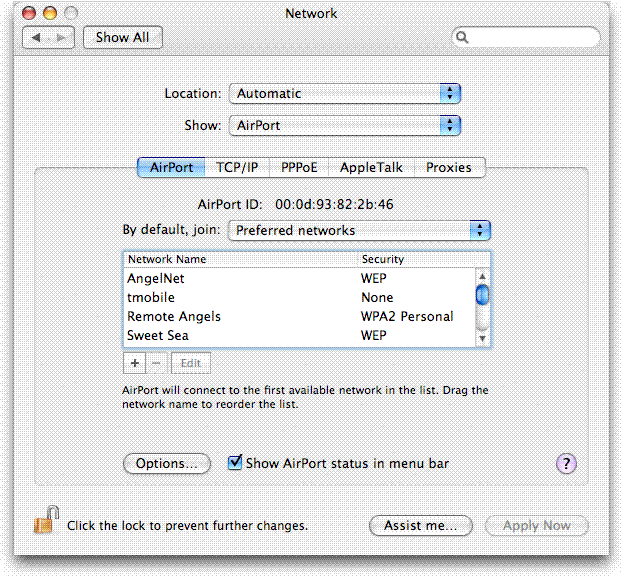623x578 pixels.
Task: Minimize the window with the yellow button
Action: click(x=50, y=13)
